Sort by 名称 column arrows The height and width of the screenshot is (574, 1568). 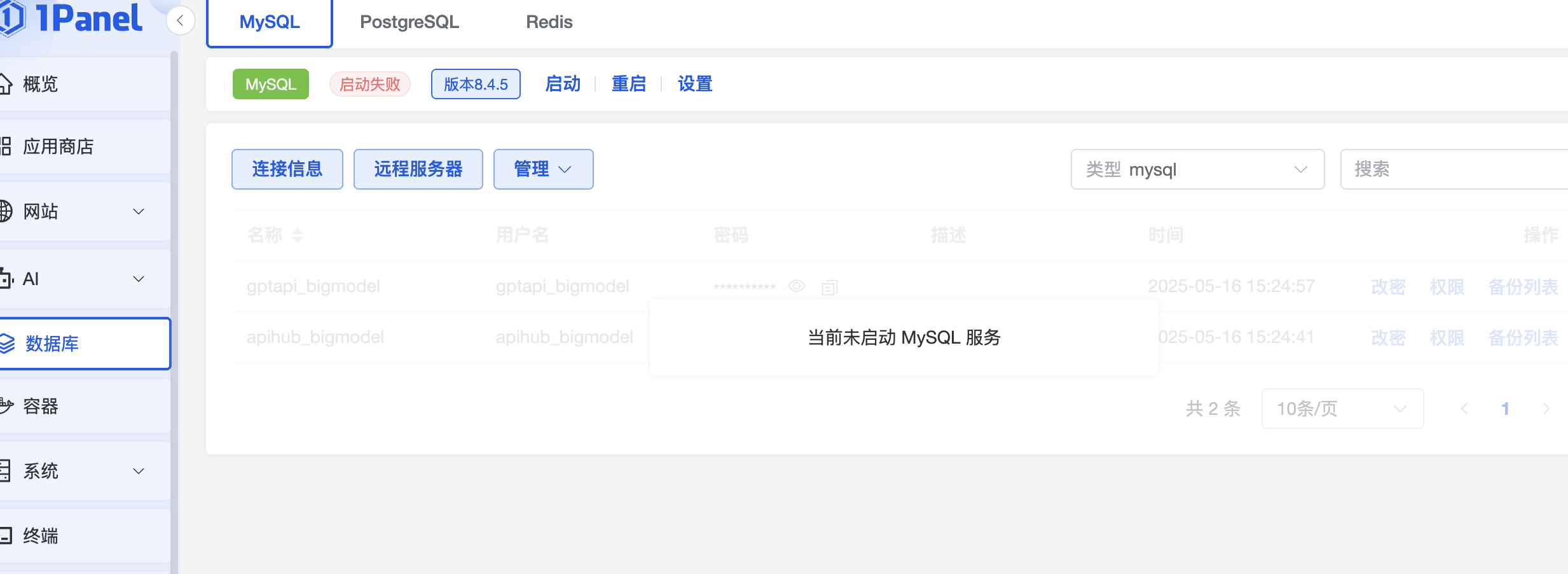point(298,236)
